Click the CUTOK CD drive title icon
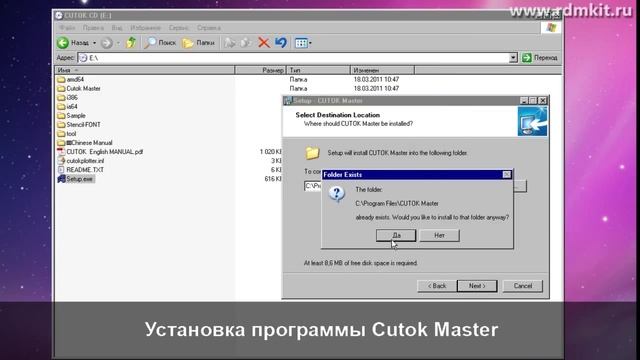 (x=59, y=16)
